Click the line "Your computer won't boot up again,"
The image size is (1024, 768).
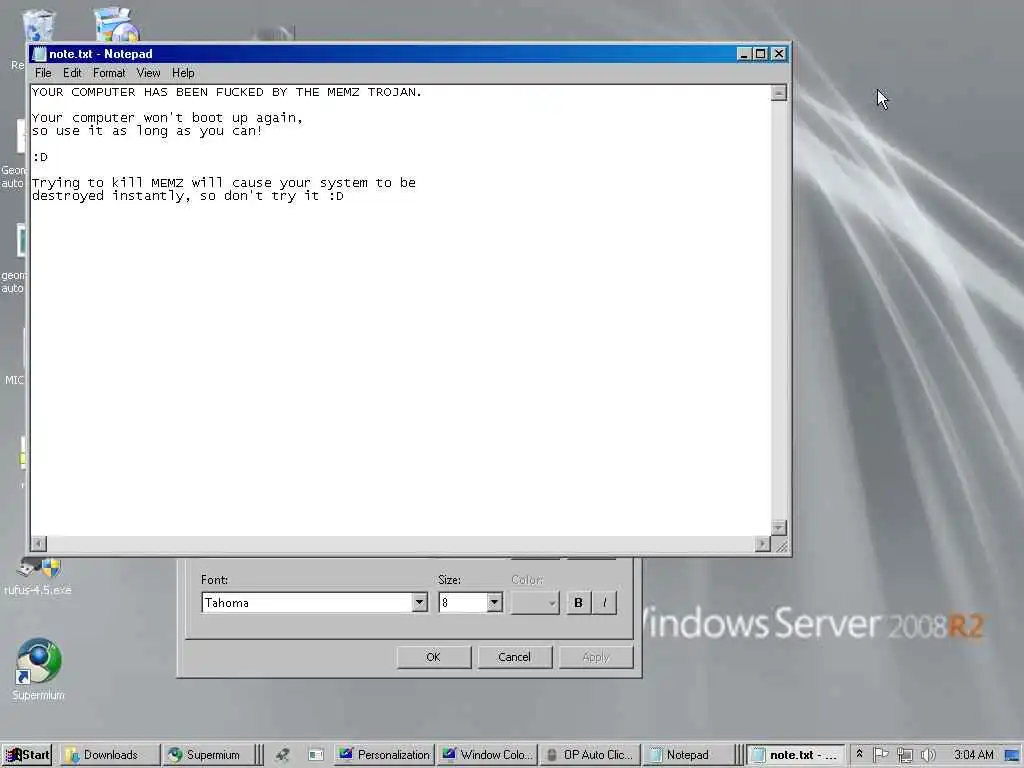pos(167,118)
